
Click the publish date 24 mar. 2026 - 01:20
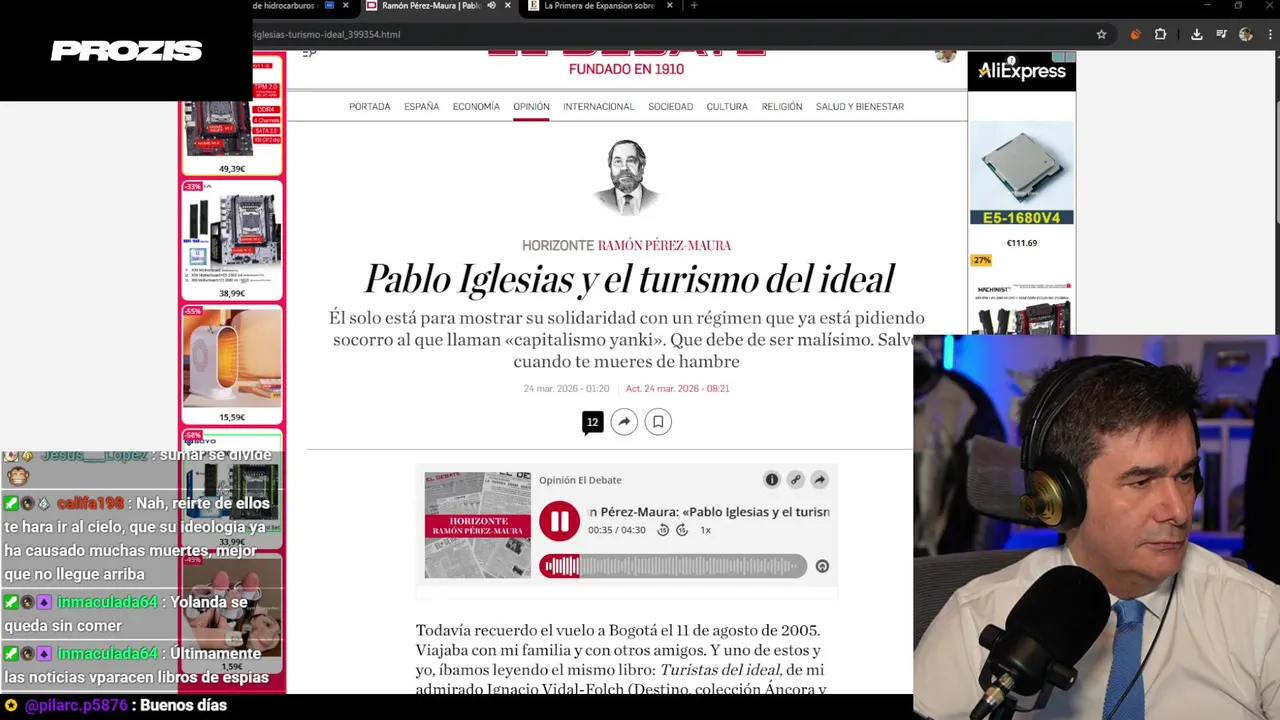pyautogui.click(x=566, y=388)
